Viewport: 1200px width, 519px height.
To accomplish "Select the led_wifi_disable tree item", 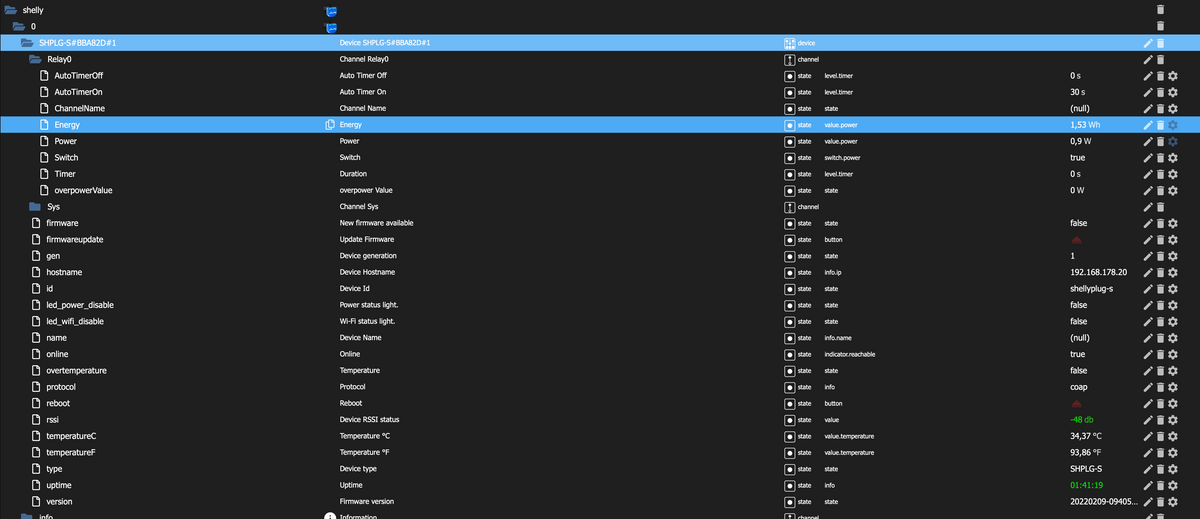I will (75, 321).
